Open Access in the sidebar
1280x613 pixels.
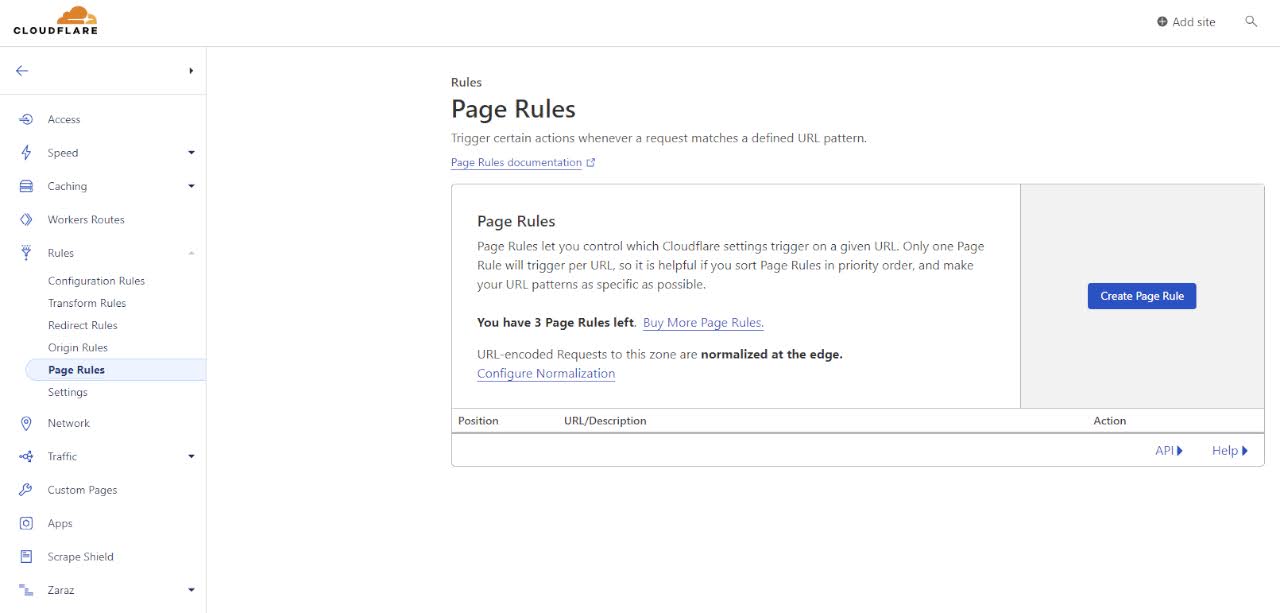tap(64, 119)
